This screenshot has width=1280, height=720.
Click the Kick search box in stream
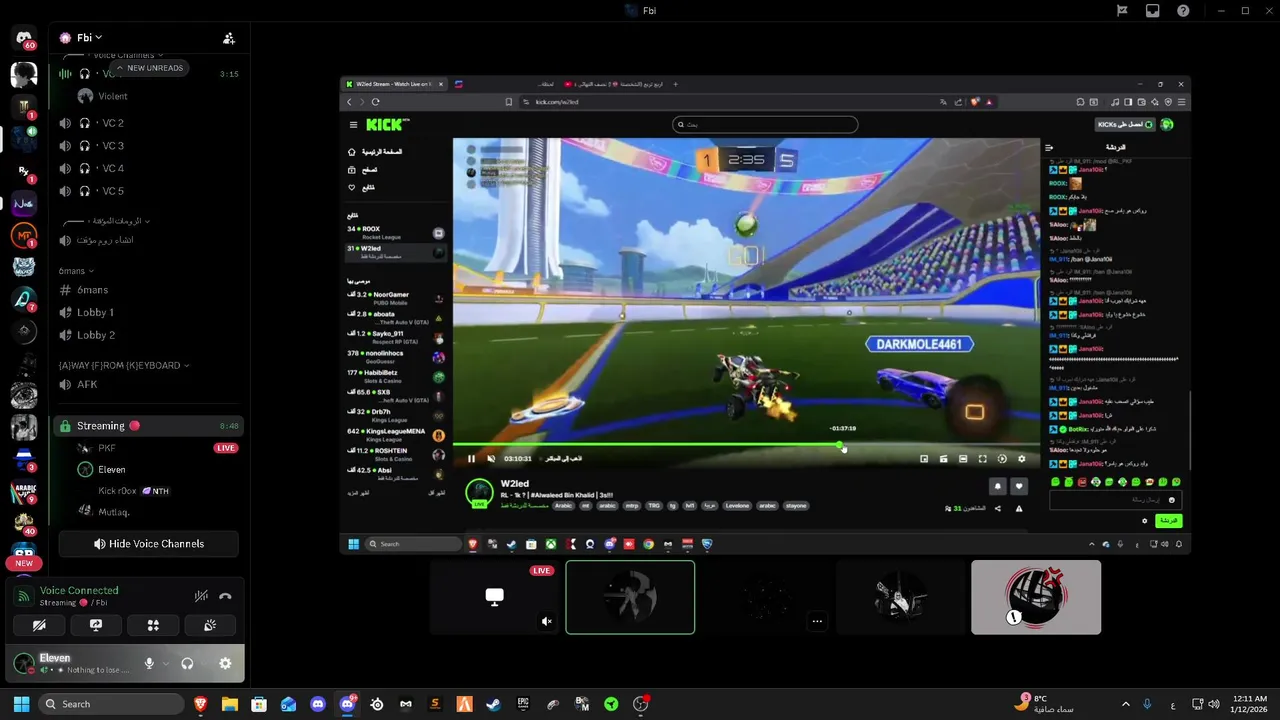[765, 125]
